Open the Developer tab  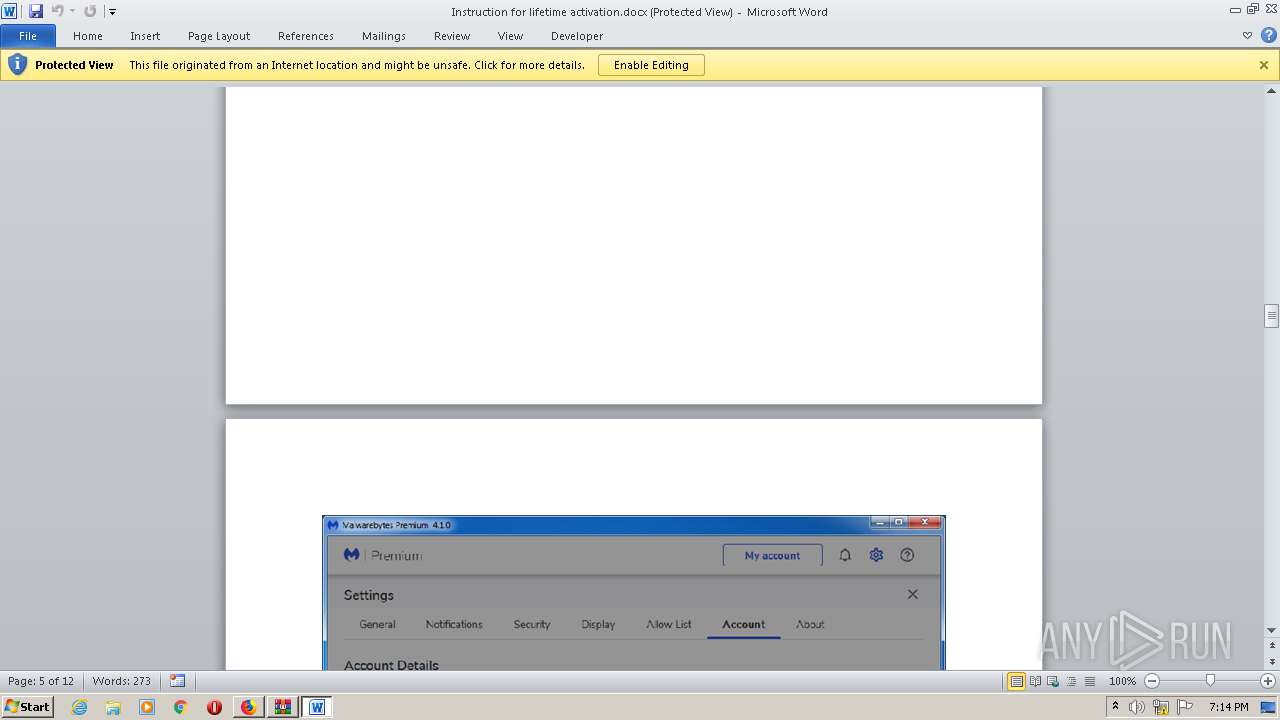click(577, 36)
